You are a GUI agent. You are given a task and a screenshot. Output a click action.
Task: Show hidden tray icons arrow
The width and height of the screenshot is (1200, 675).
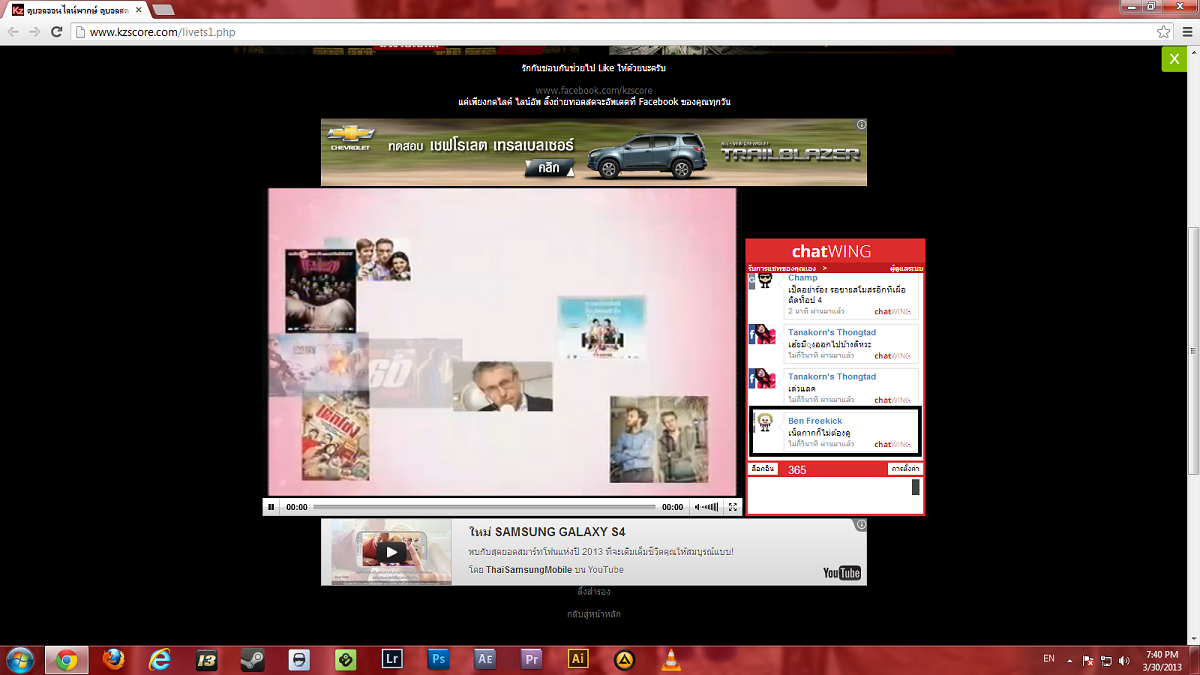click(x=1070, y=660)
